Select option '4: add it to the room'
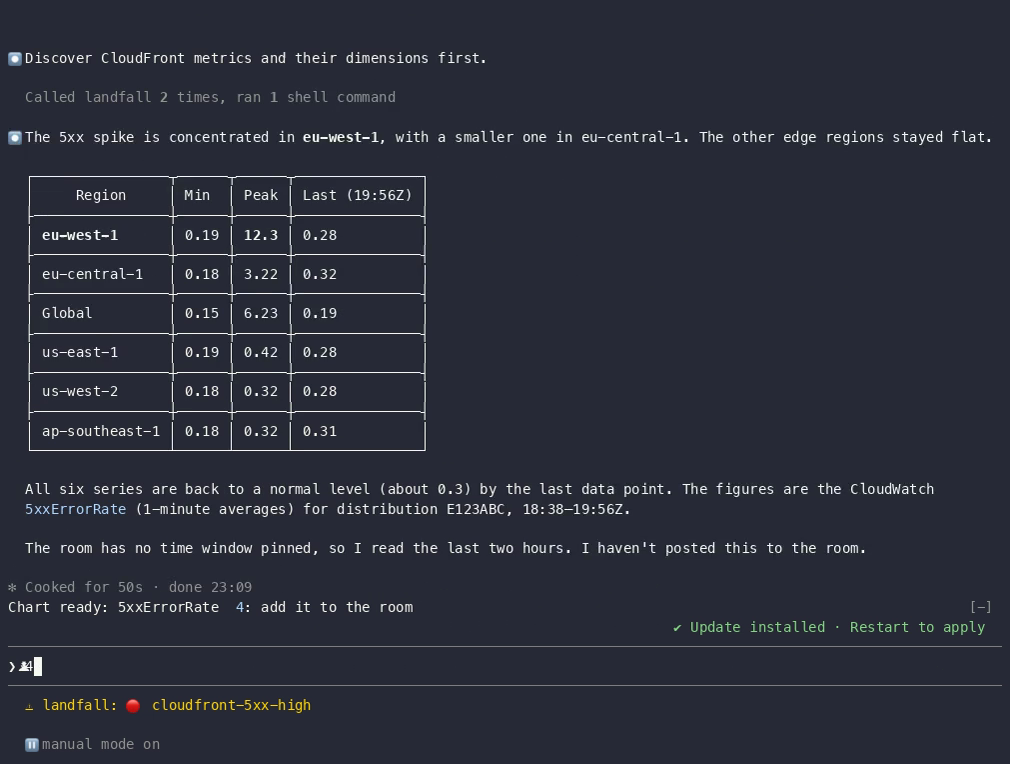 (x=324, y=607)
